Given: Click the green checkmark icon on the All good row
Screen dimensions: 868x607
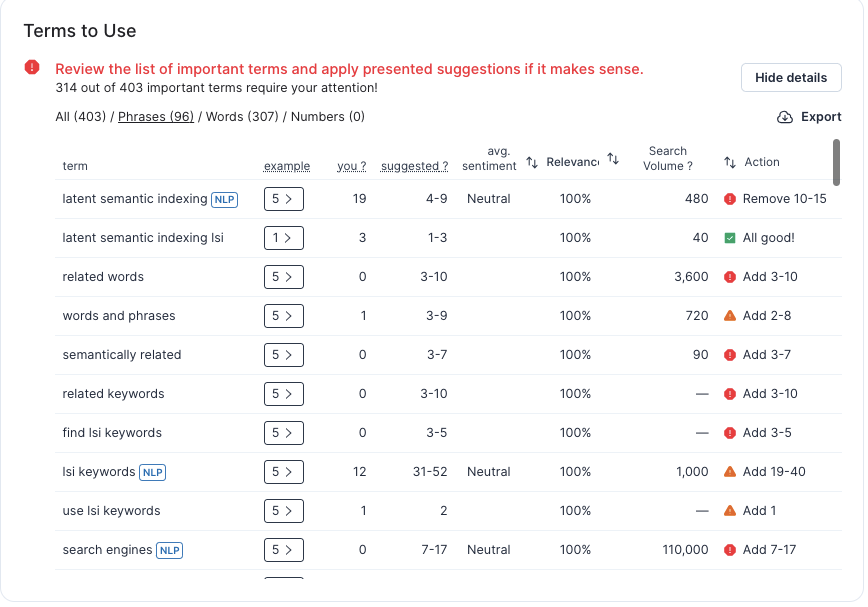Looking at the screenshot, I should tap(732, 238).
